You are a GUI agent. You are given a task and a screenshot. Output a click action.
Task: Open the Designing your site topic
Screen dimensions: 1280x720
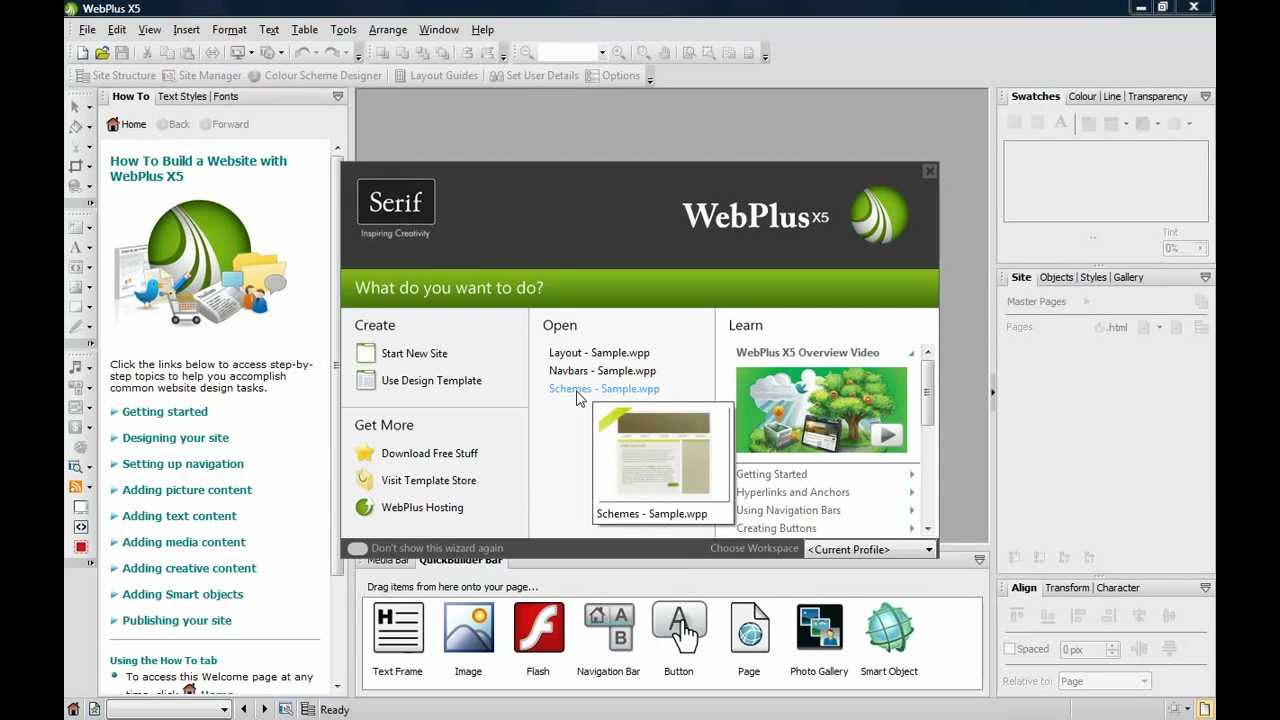[x=175, y=438]
